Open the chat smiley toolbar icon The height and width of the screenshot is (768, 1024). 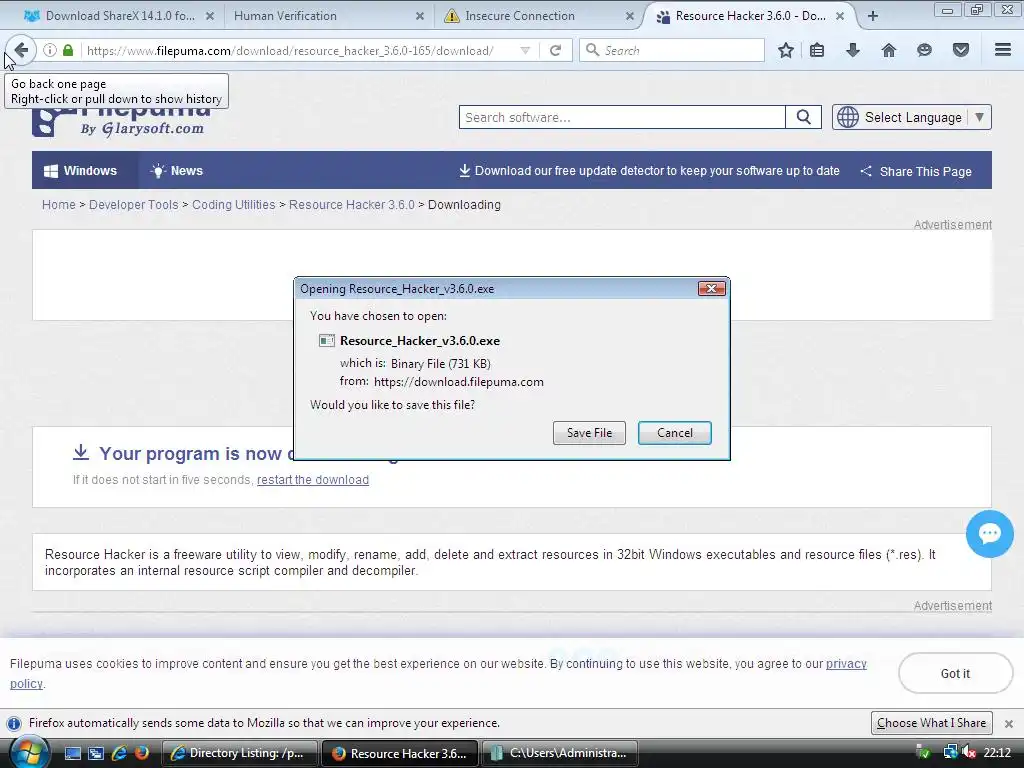[924, 50]
